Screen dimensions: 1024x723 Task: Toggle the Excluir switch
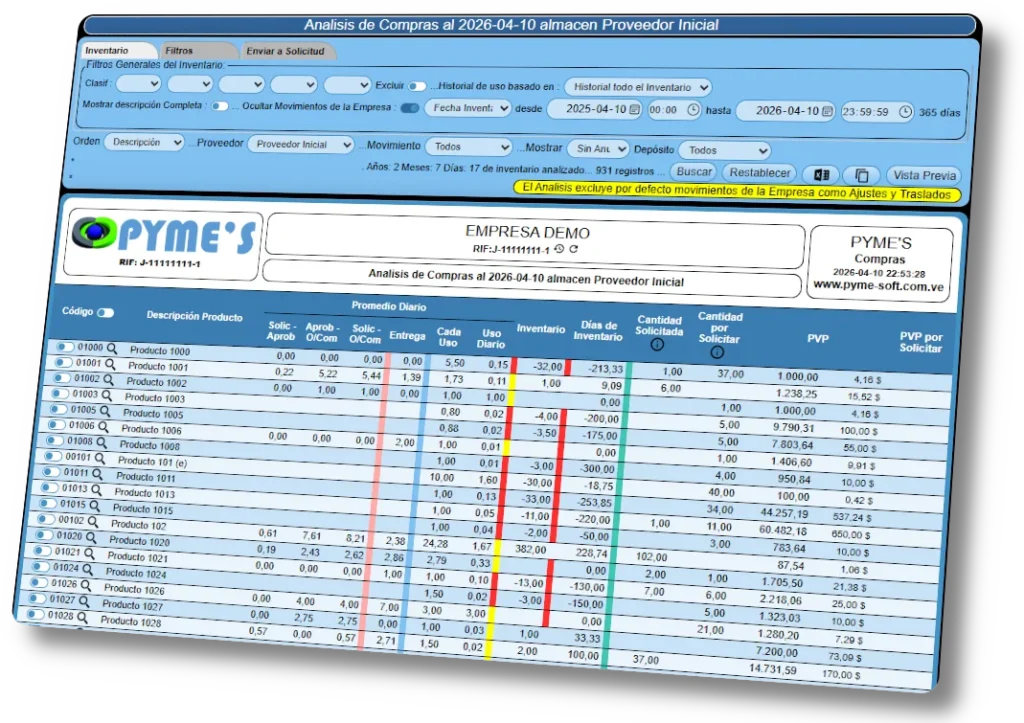[x=419, y=85]
